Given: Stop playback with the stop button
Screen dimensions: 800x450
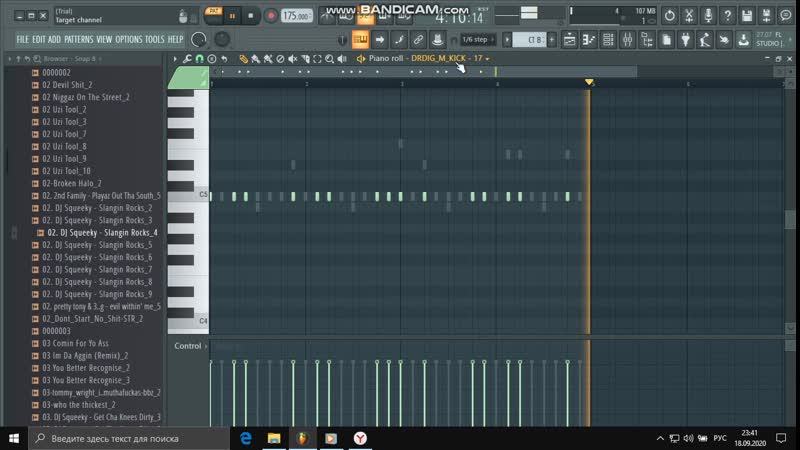Looking at the screenshot, I should (x=251, y=16).
